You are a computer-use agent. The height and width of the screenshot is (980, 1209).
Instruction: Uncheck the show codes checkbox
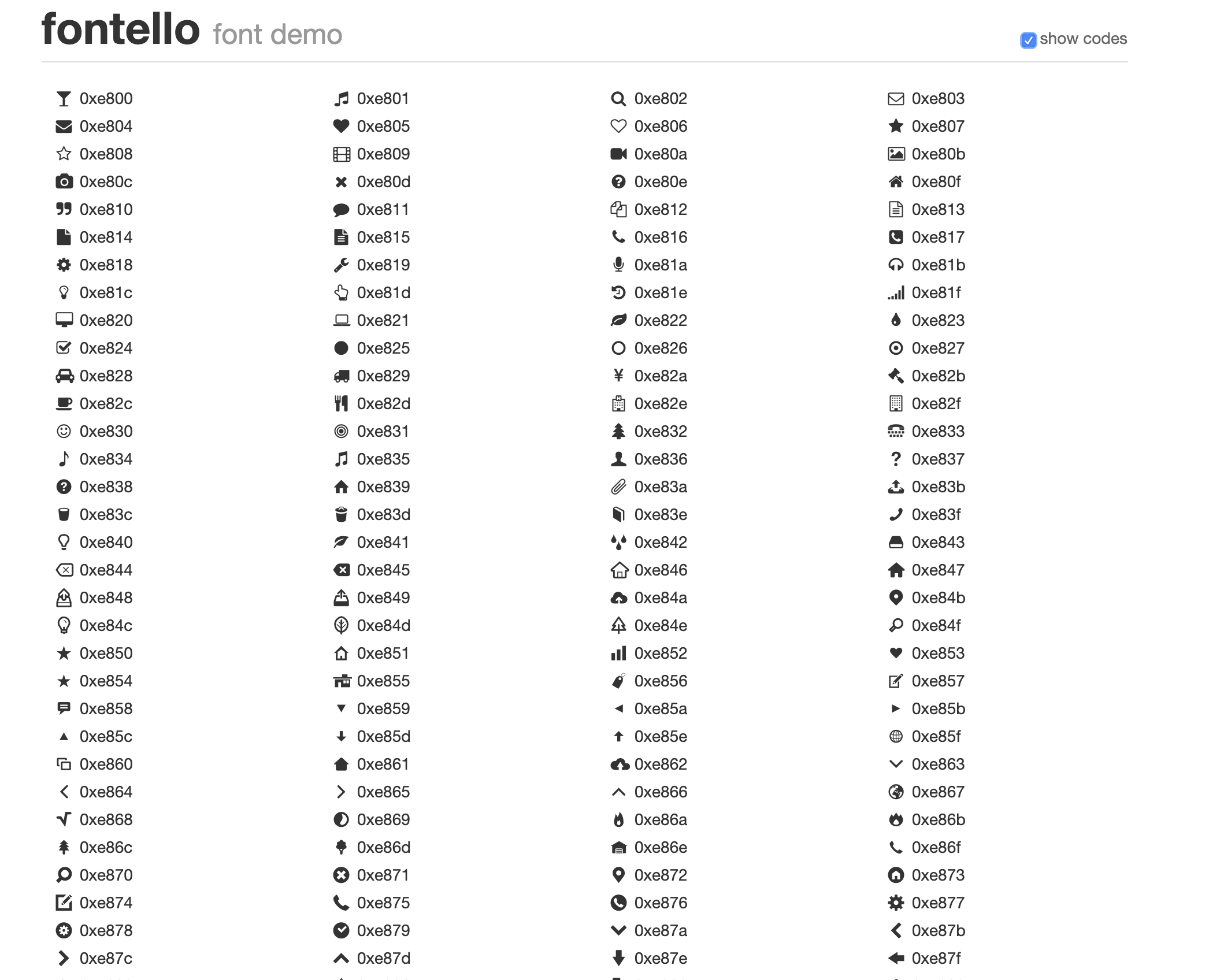(1028, 40)
